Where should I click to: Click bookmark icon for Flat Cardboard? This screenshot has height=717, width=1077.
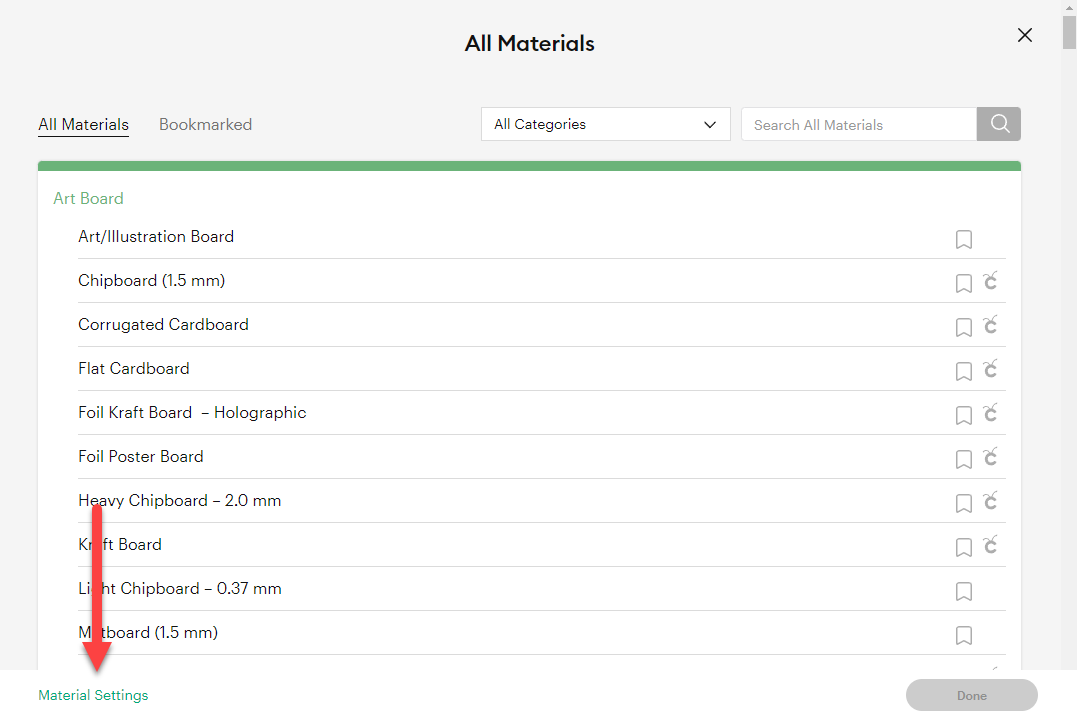click(964, 372)
